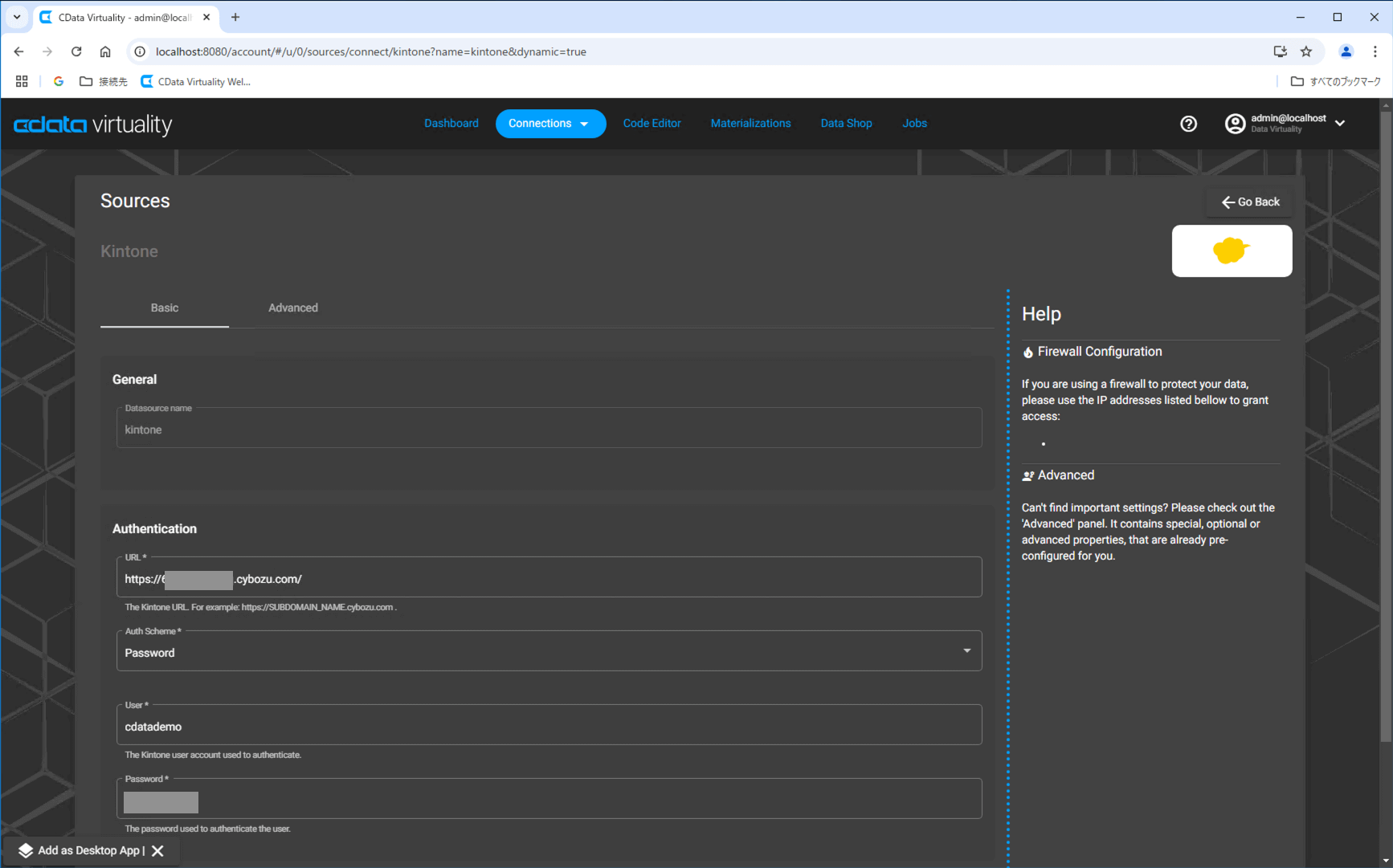Open the 接続先 bookmark folder
The height and width of the screenshot is (868, 1393).
(103, 81)
